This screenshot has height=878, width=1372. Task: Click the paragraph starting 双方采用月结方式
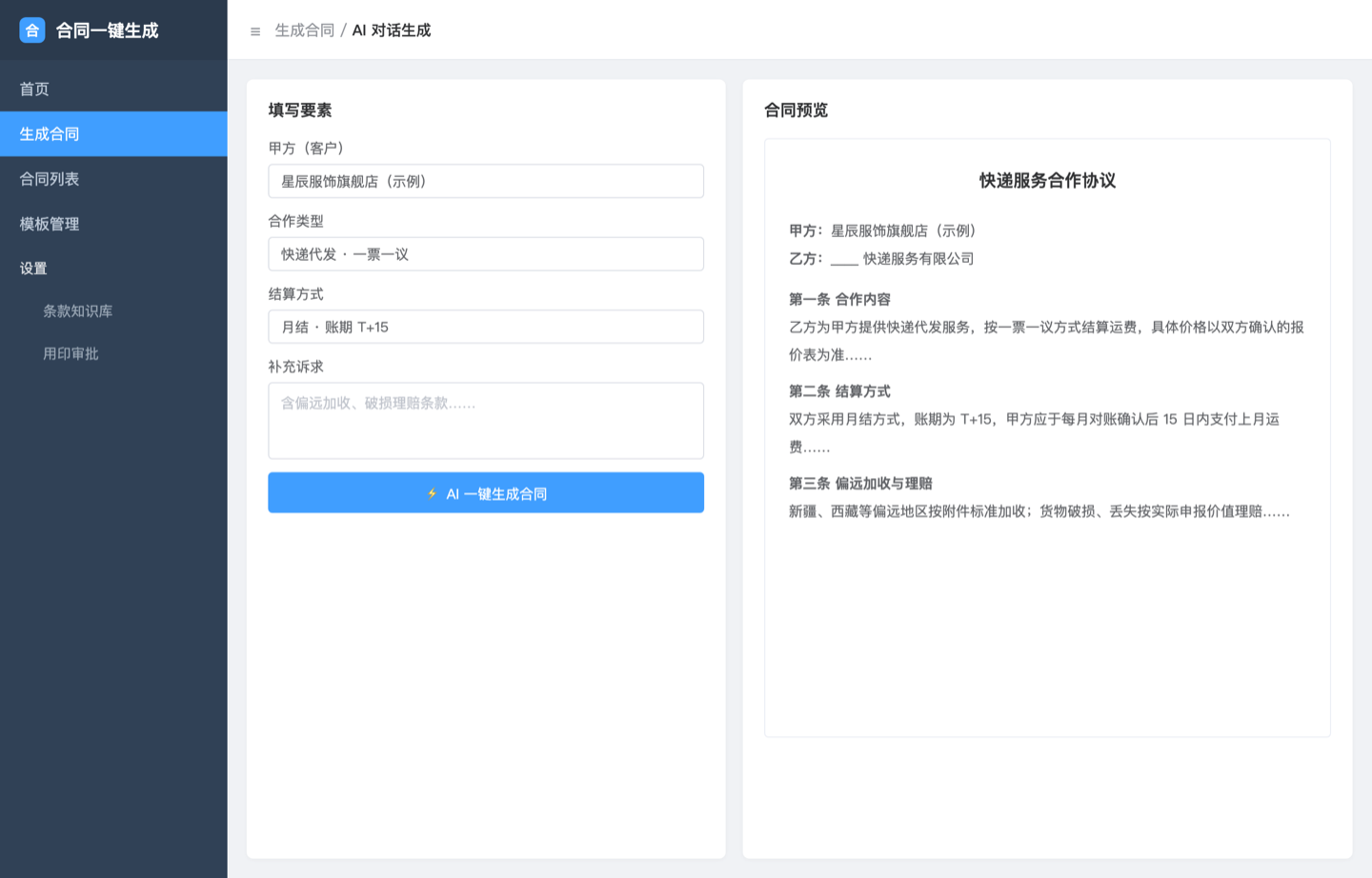[x=1034, y=432]
